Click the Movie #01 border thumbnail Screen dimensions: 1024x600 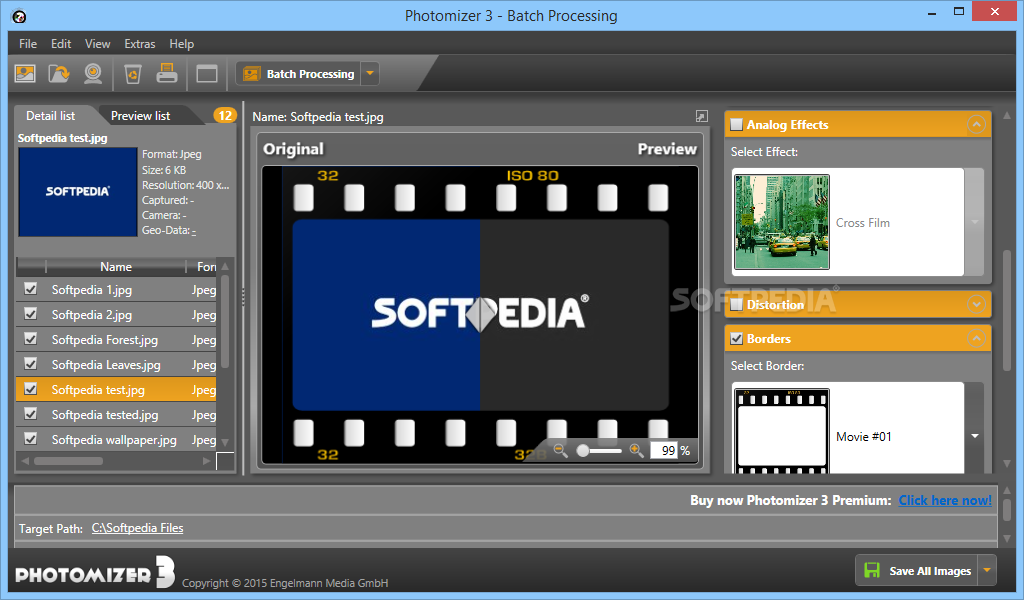(x=782, y=431)
